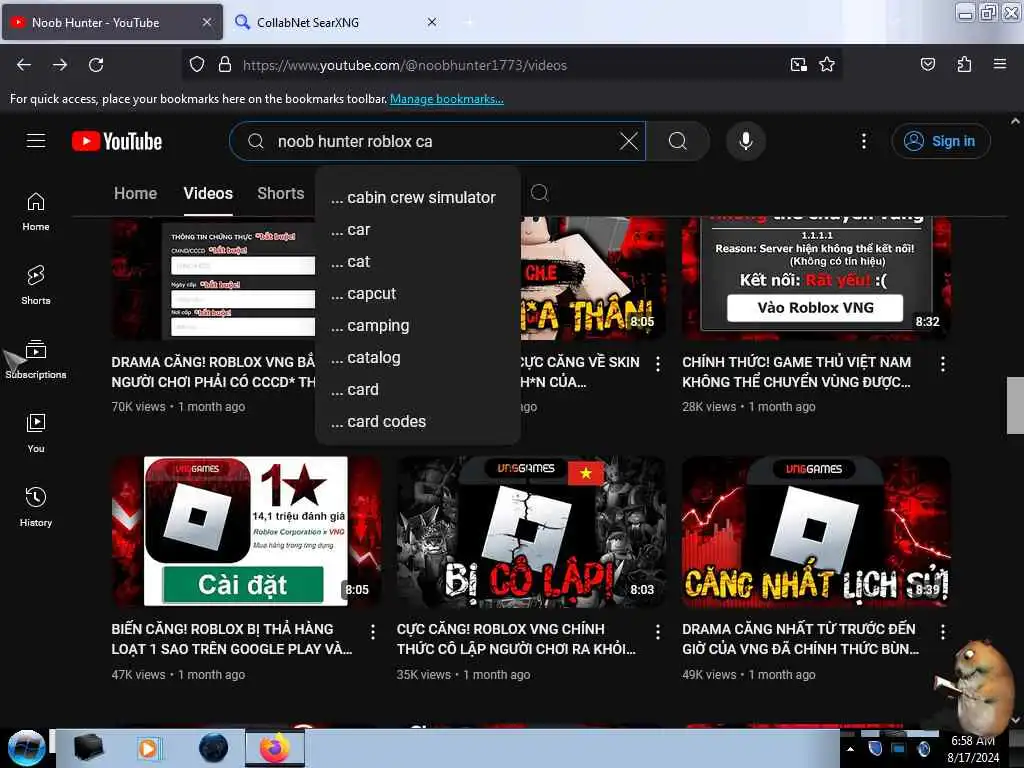This screenshot has width=1024, height=768.
Task: Open the channel Home tab
Action: (x=135, y=193)
